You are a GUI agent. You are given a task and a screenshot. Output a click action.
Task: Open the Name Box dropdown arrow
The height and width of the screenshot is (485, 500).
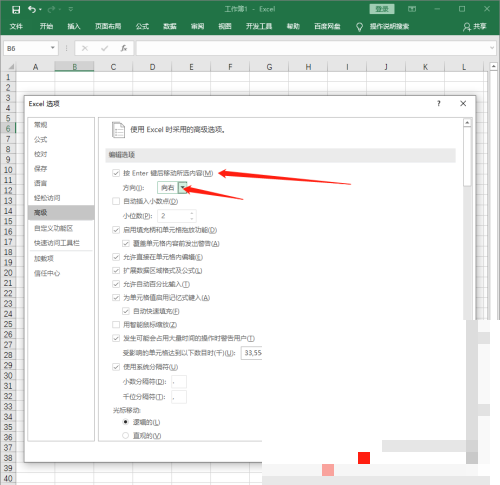coord(52,48)
